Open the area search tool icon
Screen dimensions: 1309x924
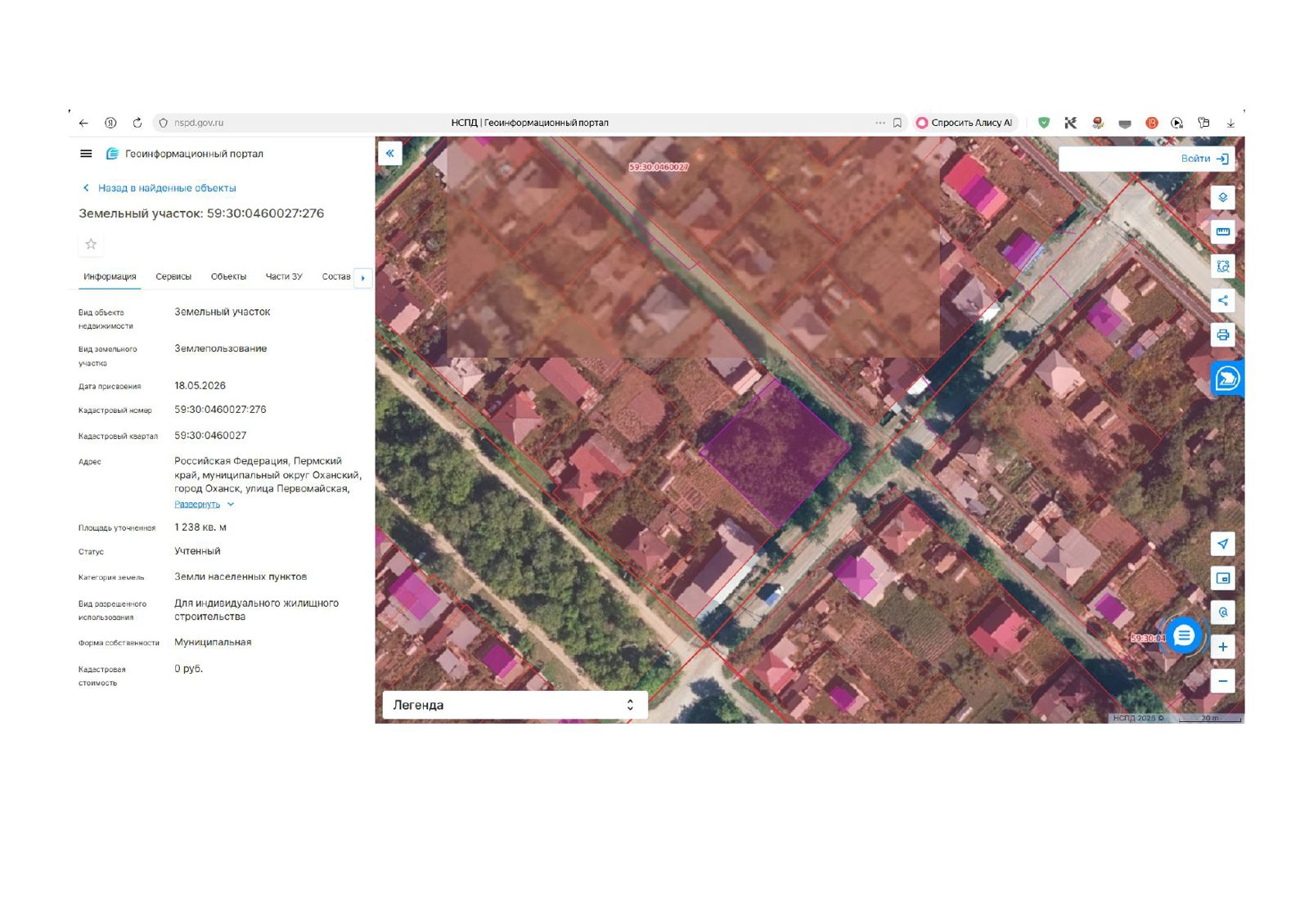click(x=1222, y=266)
